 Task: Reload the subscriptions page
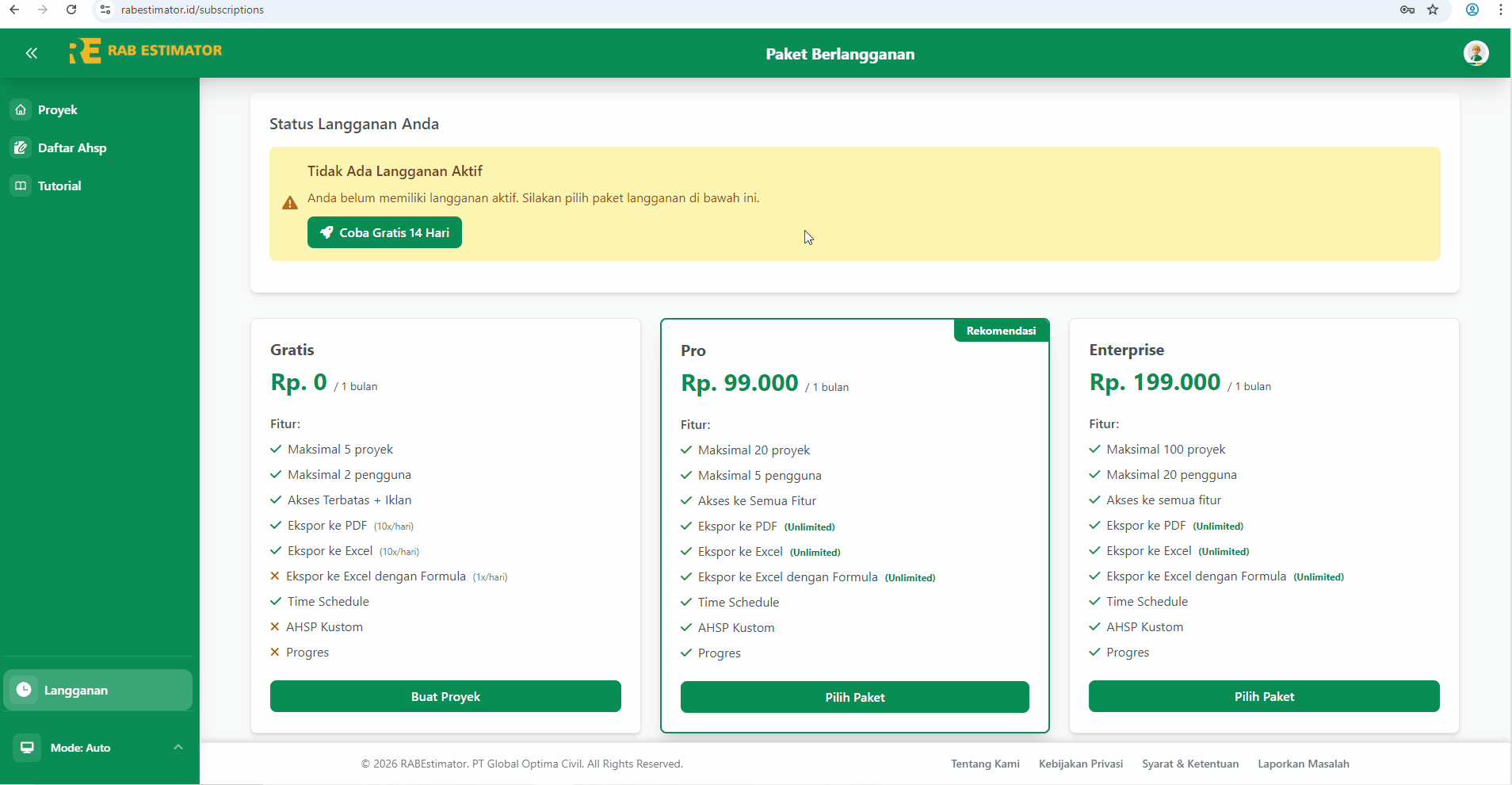71,10
